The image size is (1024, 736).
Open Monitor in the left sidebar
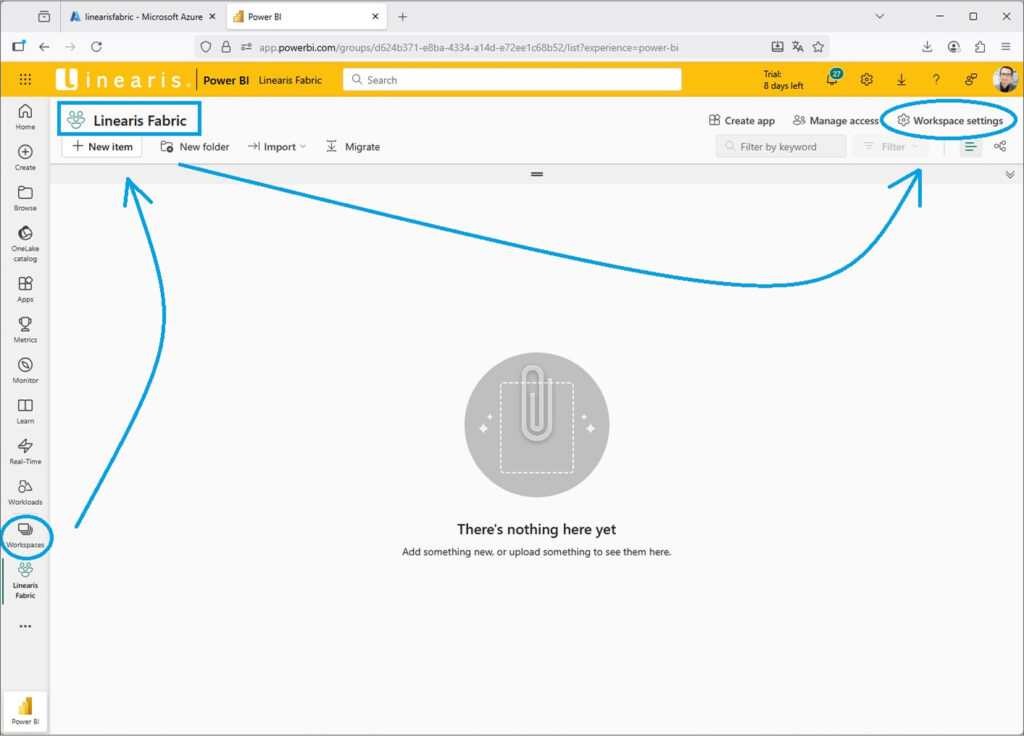tap(25, 370)
